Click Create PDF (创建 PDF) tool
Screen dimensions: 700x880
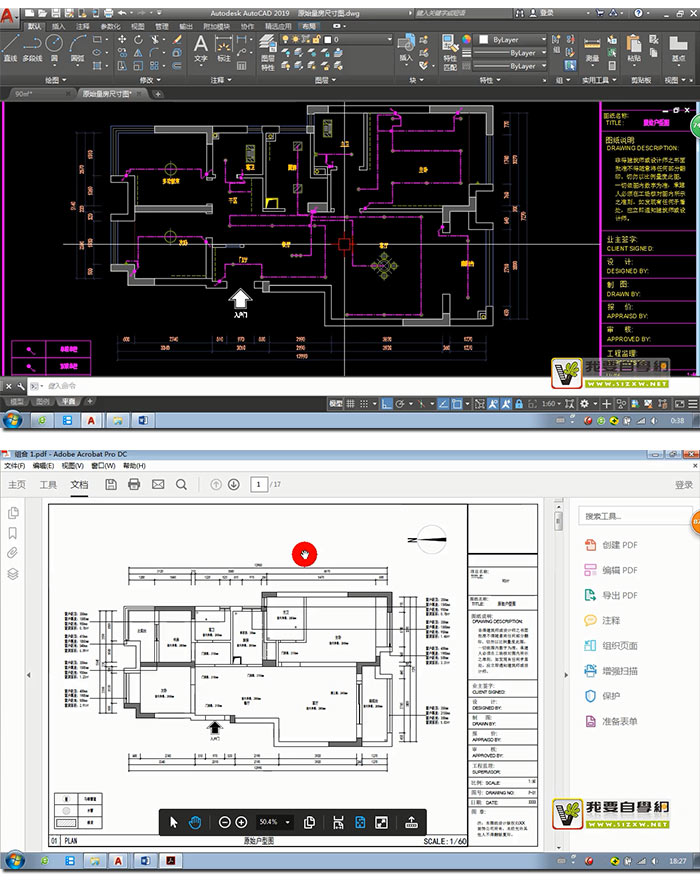coord(611,544)
